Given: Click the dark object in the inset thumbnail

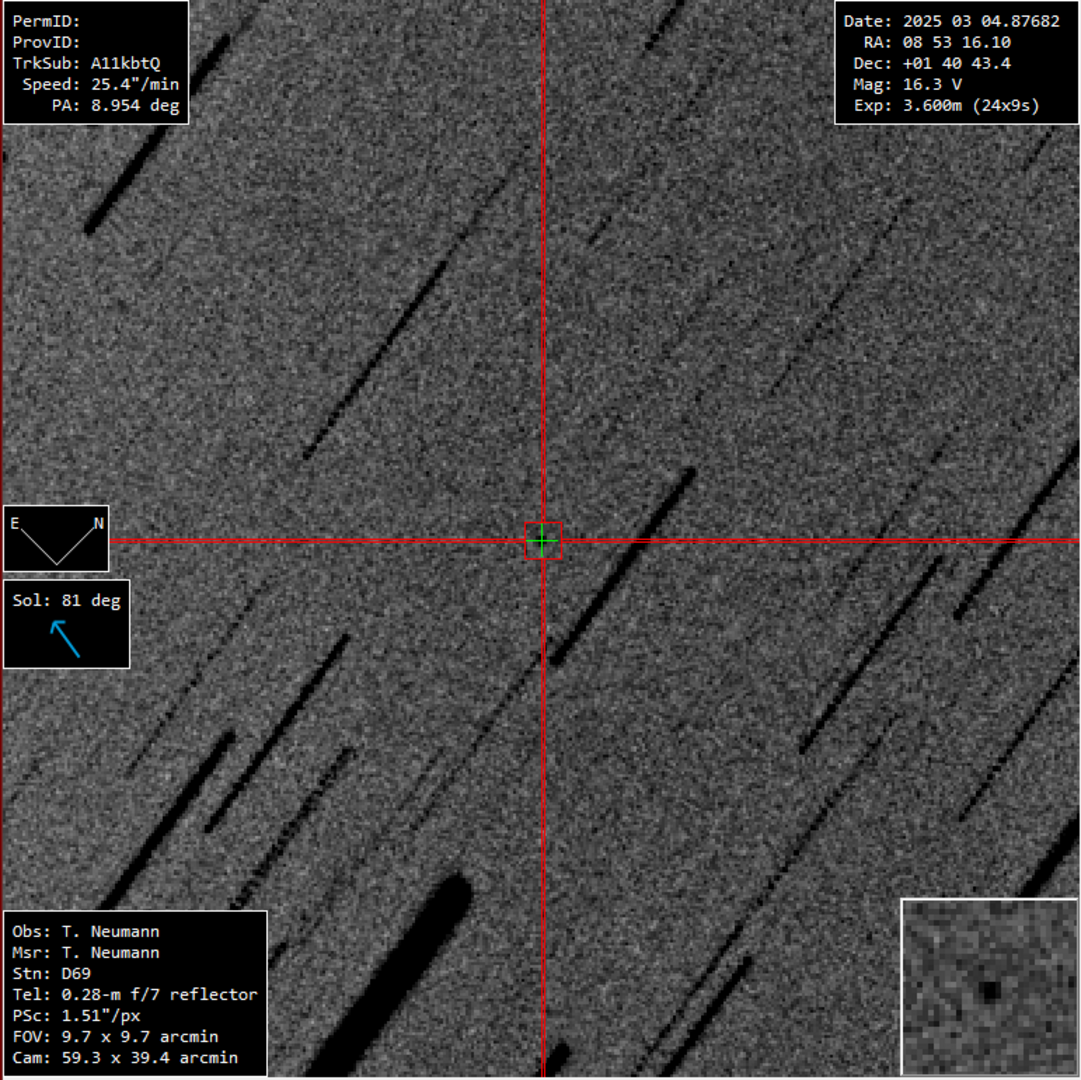Looking at the screenshot, I should click(990, 990).
